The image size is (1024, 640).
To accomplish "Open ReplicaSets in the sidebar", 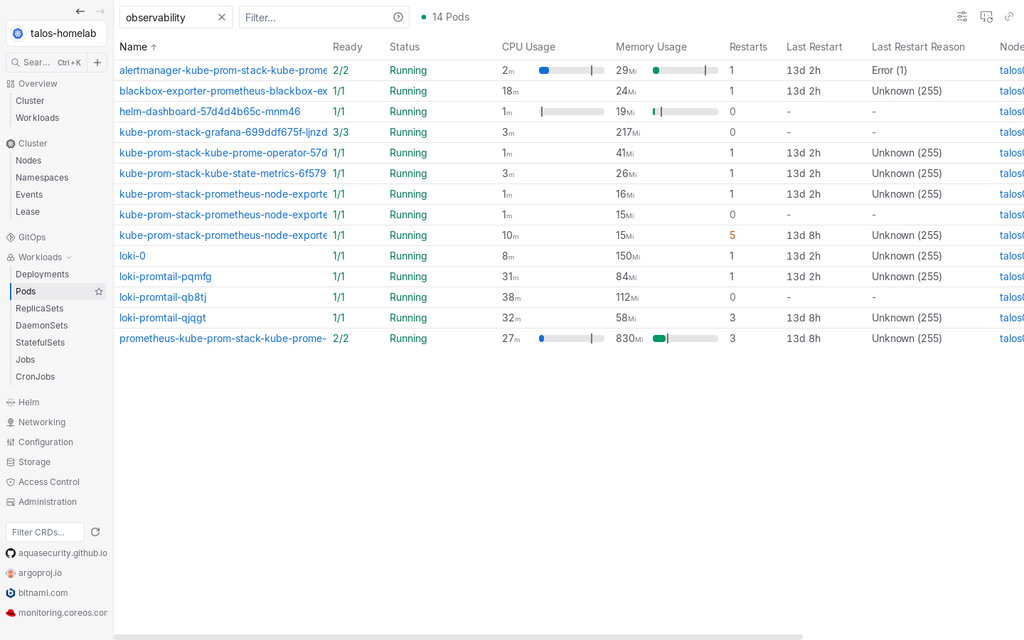I will point(39,308).
